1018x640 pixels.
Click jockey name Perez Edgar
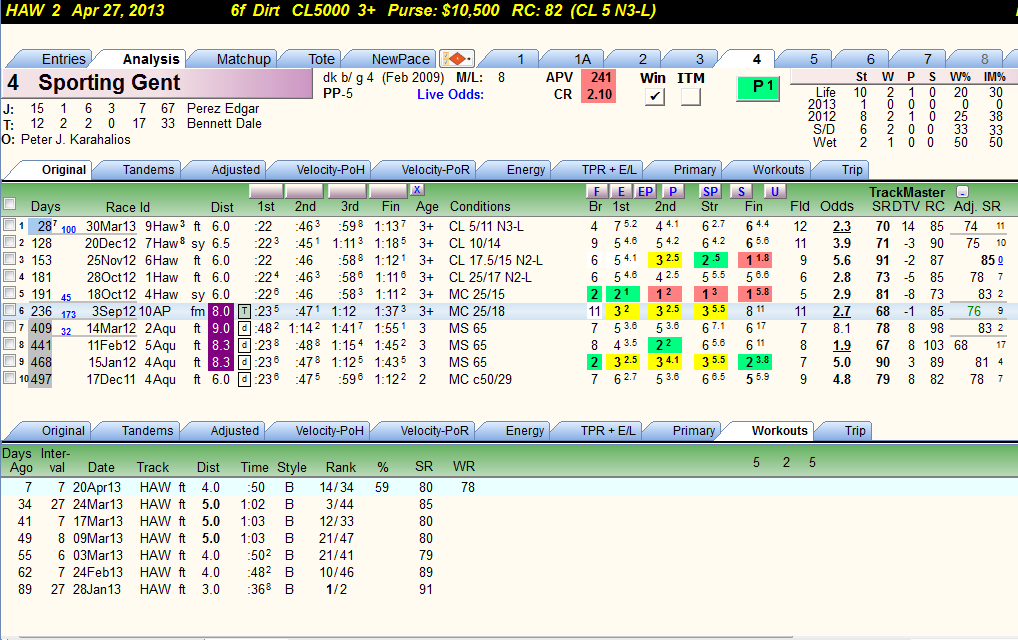point(223,108)
